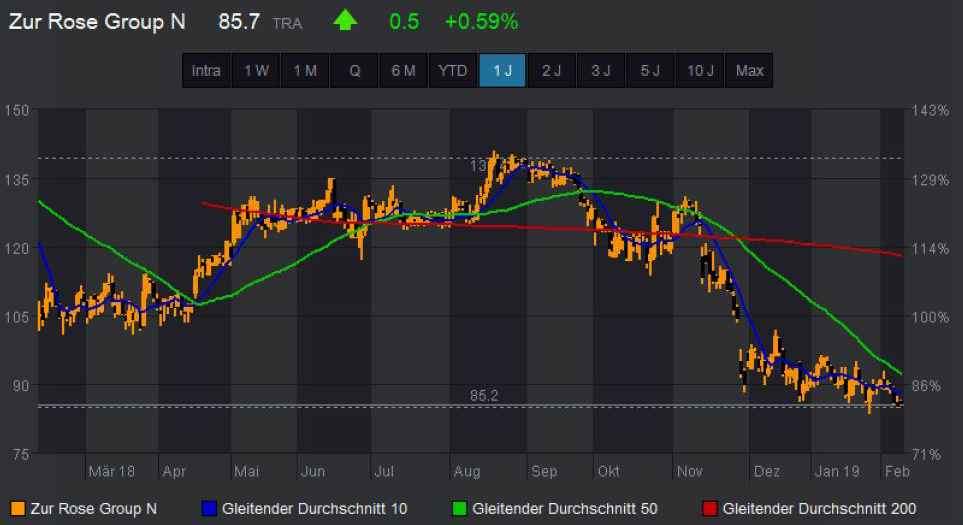
Task: Click the green up arrow icon
Action: (x=345, y=20)
